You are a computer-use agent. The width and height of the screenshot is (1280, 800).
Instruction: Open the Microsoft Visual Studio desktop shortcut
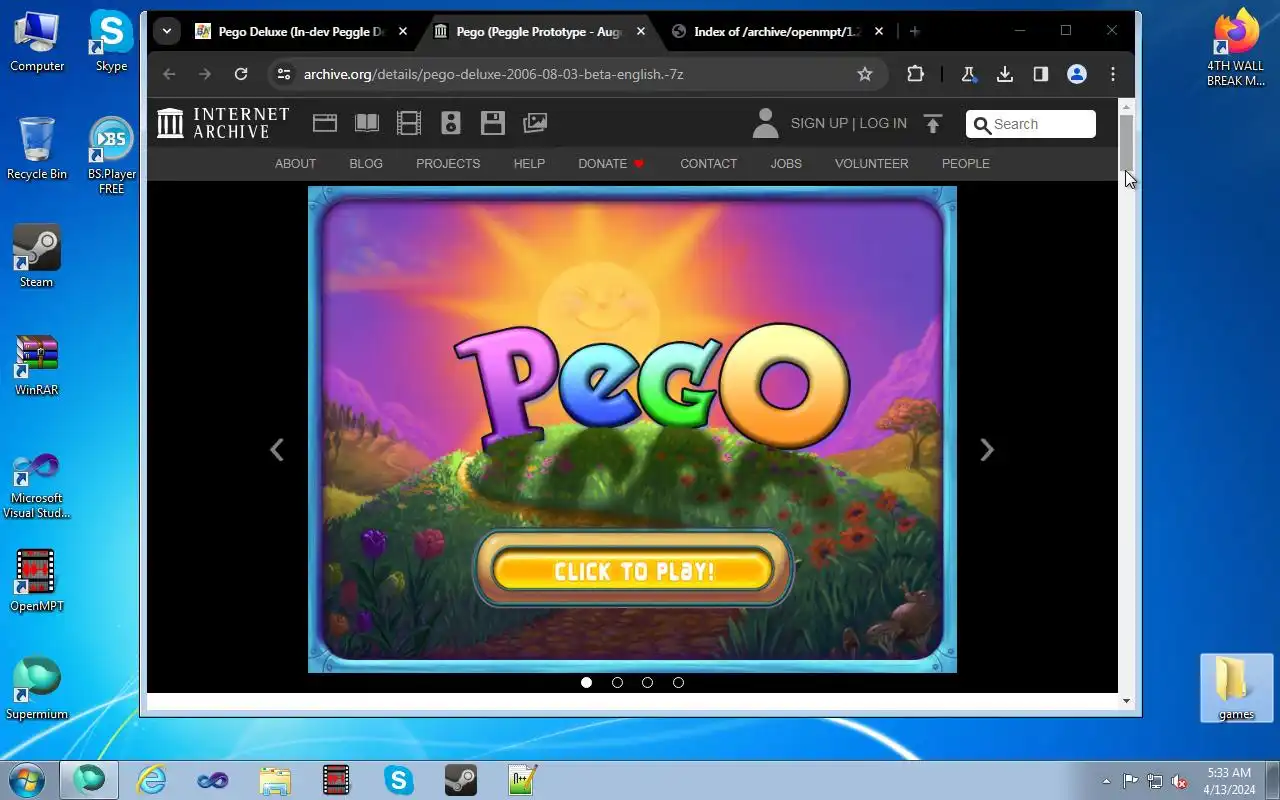[36, 484]
